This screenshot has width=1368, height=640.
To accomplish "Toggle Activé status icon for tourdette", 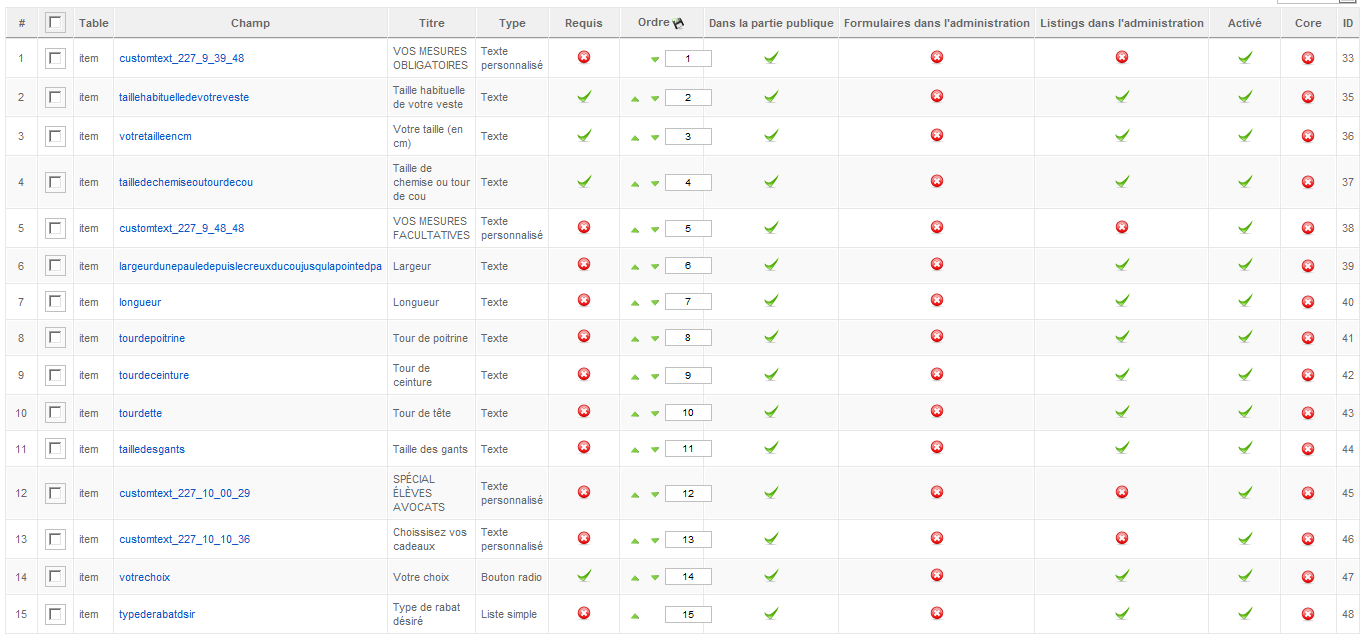I will [1245, 412].
